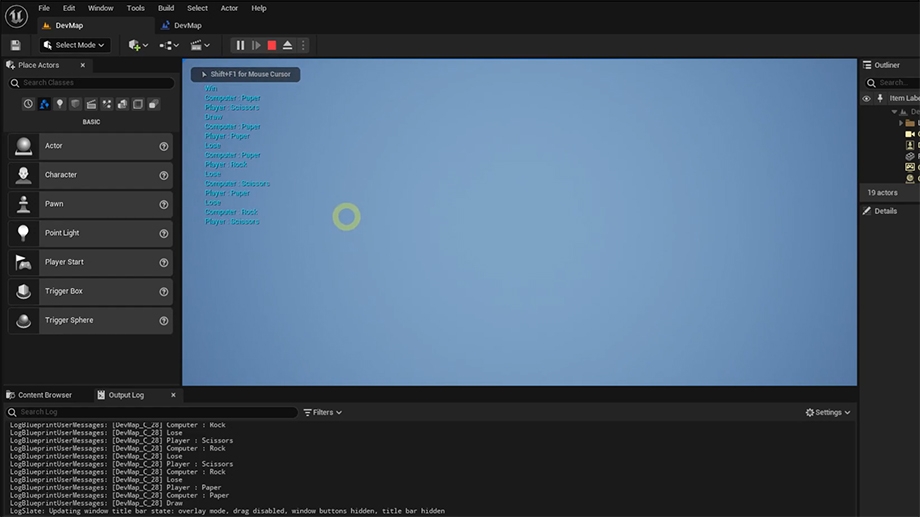Click the Search Classes field
This screenshot has width=920, height=517.
click(x=91, y=83)
